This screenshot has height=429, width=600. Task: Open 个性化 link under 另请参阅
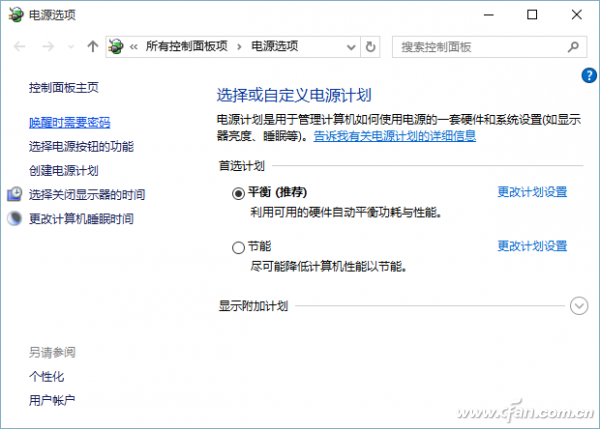pyautogui.click(x=46, y=377)
